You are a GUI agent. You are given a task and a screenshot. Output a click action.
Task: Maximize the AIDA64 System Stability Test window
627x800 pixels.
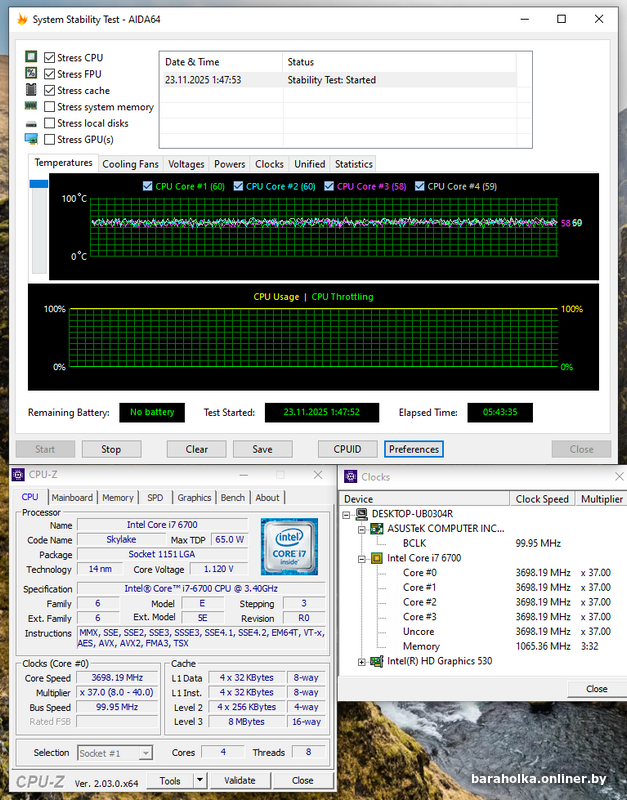(x=561, y=19)
